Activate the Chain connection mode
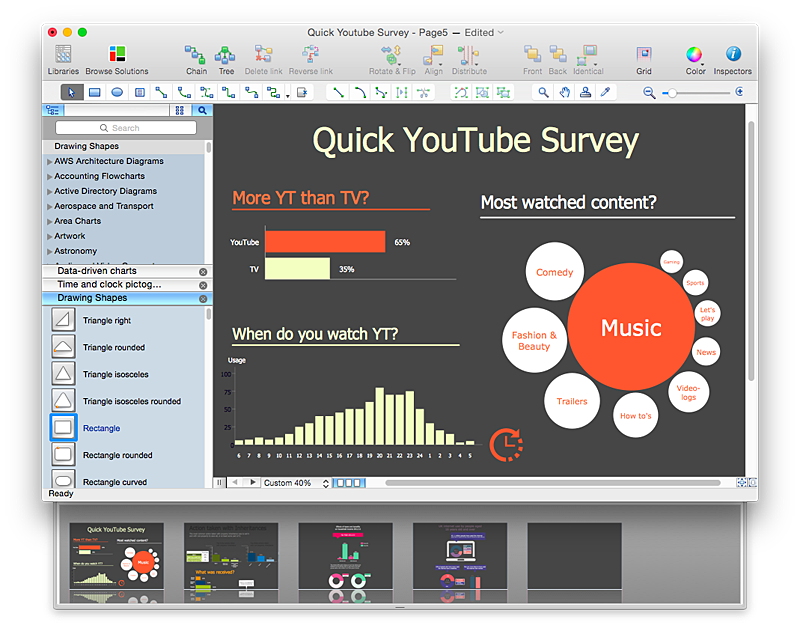The image size is (800, 625). click(196, 60)
